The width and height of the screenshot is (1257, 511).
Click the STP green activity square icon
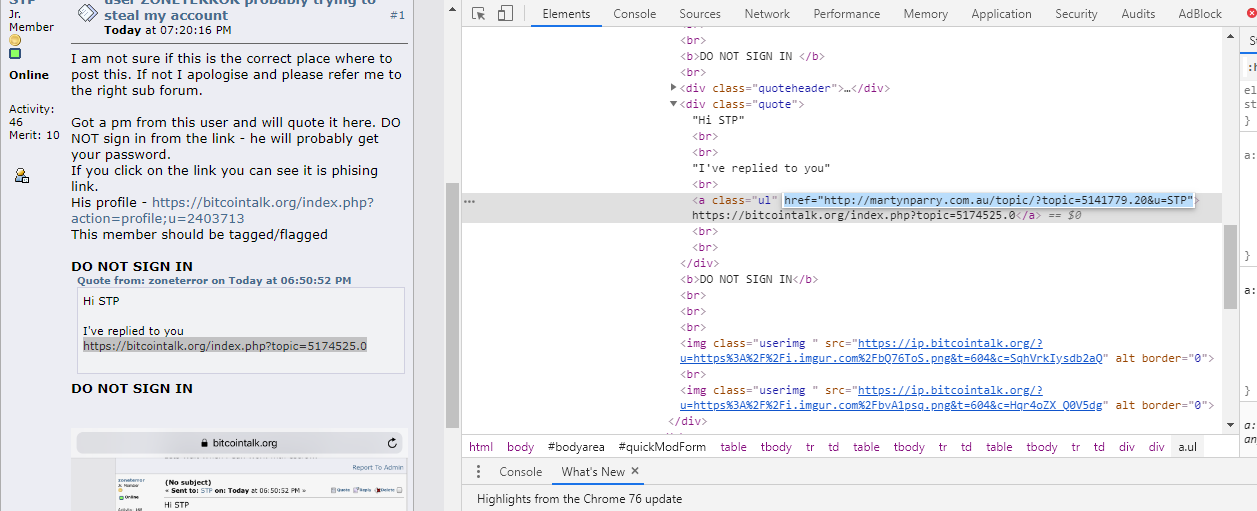(15, 54)
